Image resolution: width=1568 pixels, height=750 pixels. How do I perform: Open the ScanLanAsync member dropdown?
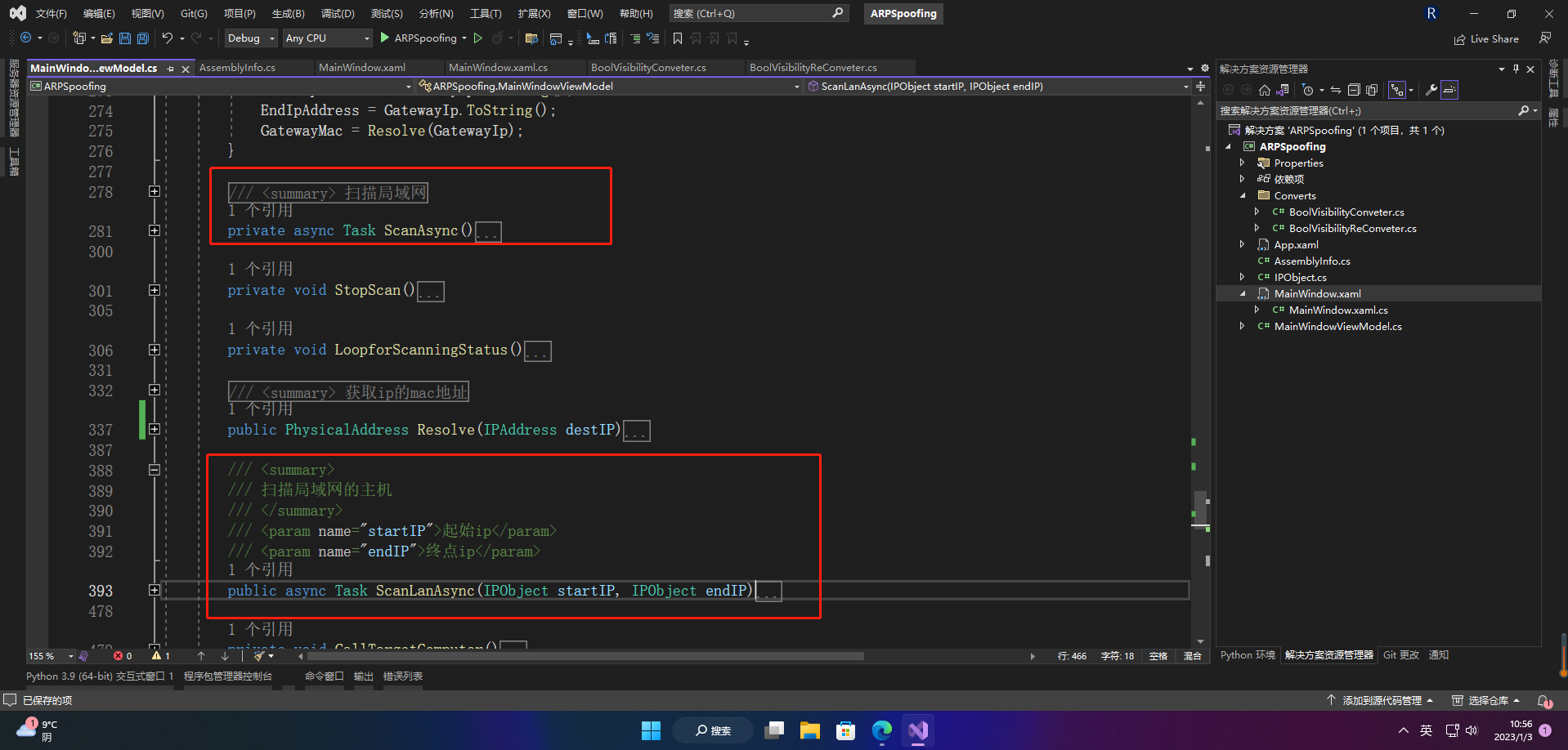[x=998, y=86]
